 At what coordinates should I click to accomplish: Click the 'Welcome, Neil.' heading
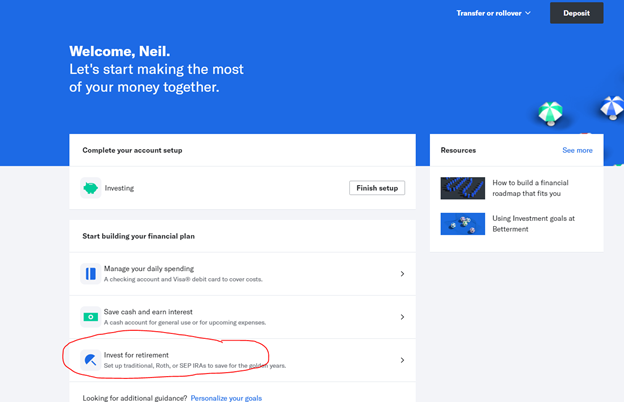point(119,51)
